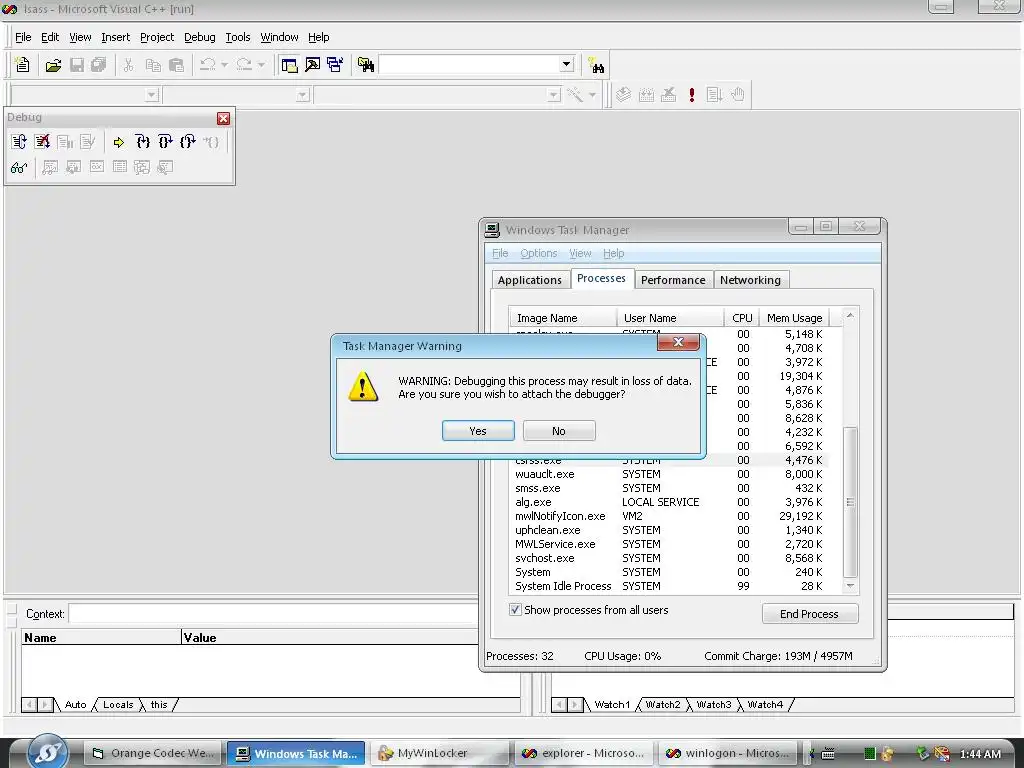Image resolution: width=1024 pixels, height=768 pixels.
Task: Click the QuickWatch glasses icon
Action: click(19, 167)
